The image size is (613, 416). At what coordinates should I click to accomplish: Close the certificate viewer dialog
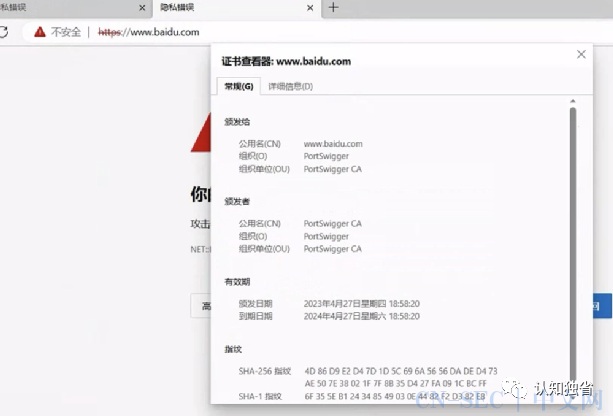581,54
